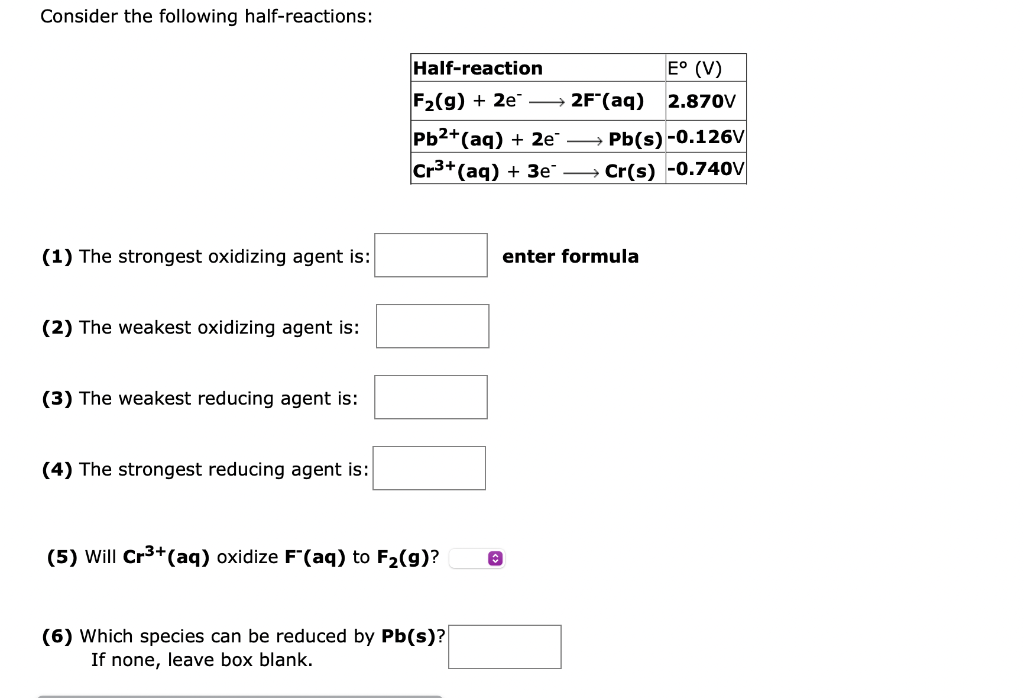Click the partially visible button at the bottom
The height and width of the screenshot is (698, 1024).
[x=240, y=694]
